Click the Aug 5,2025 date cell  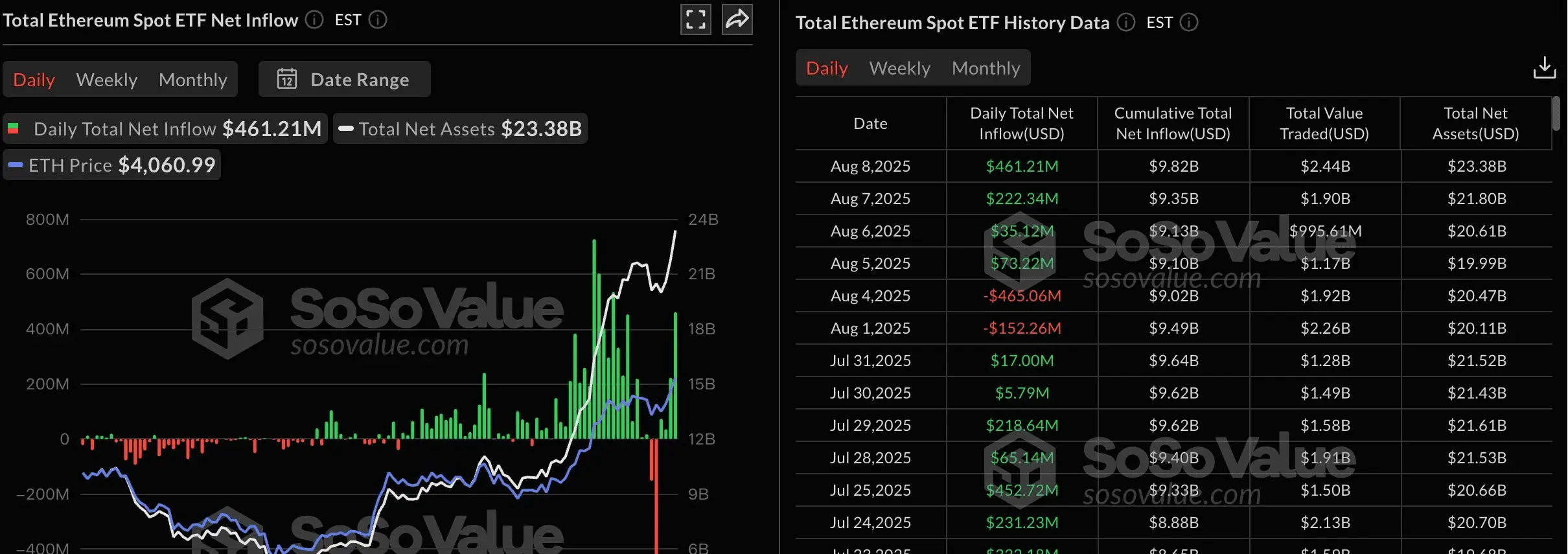870,263
